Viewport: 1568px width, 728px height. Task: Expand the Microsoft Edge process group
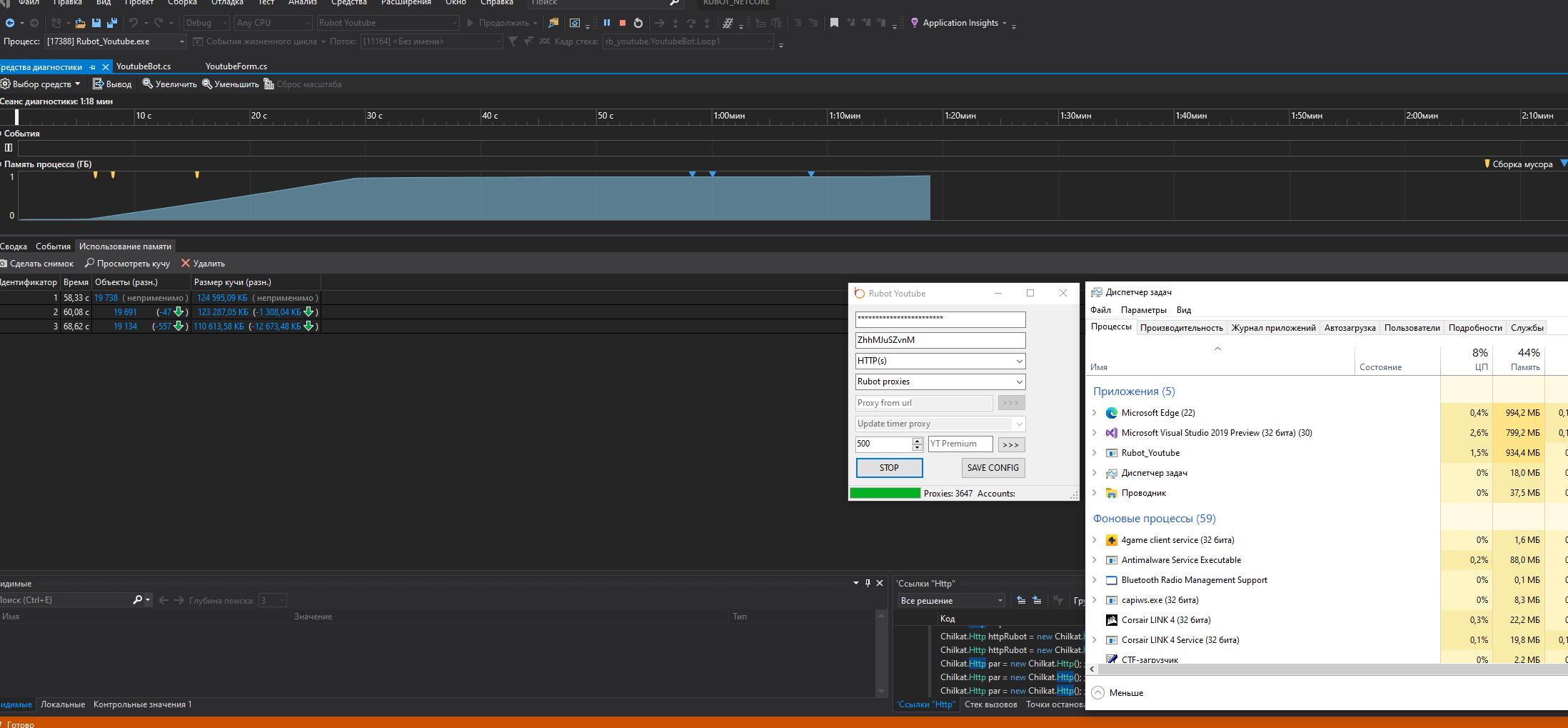tap(1094, 413)
